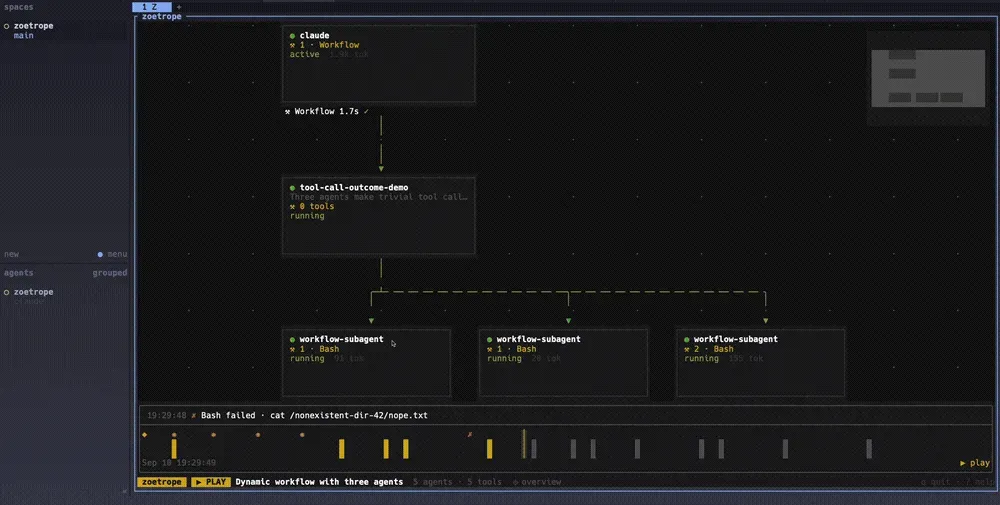Click the 'Sep 10 19:29:49' timeline date
Screen dimensions: 1000x505
coord(179,462)
